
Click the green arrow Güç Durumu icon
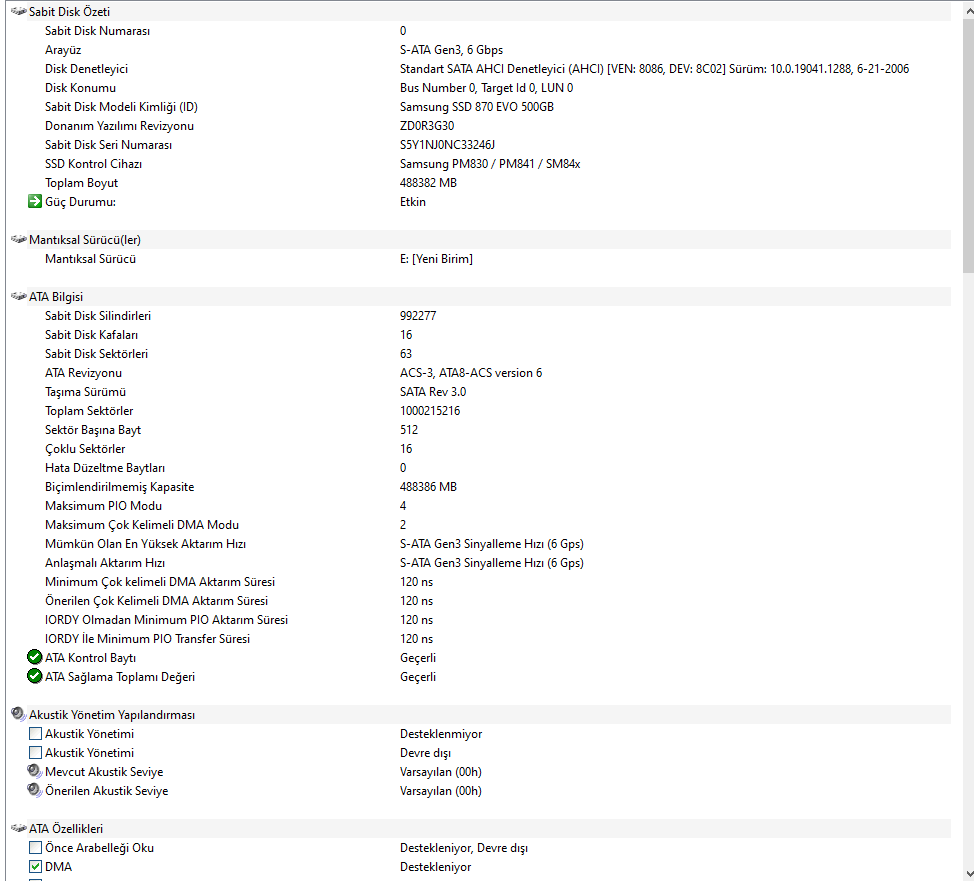[35, 201]
